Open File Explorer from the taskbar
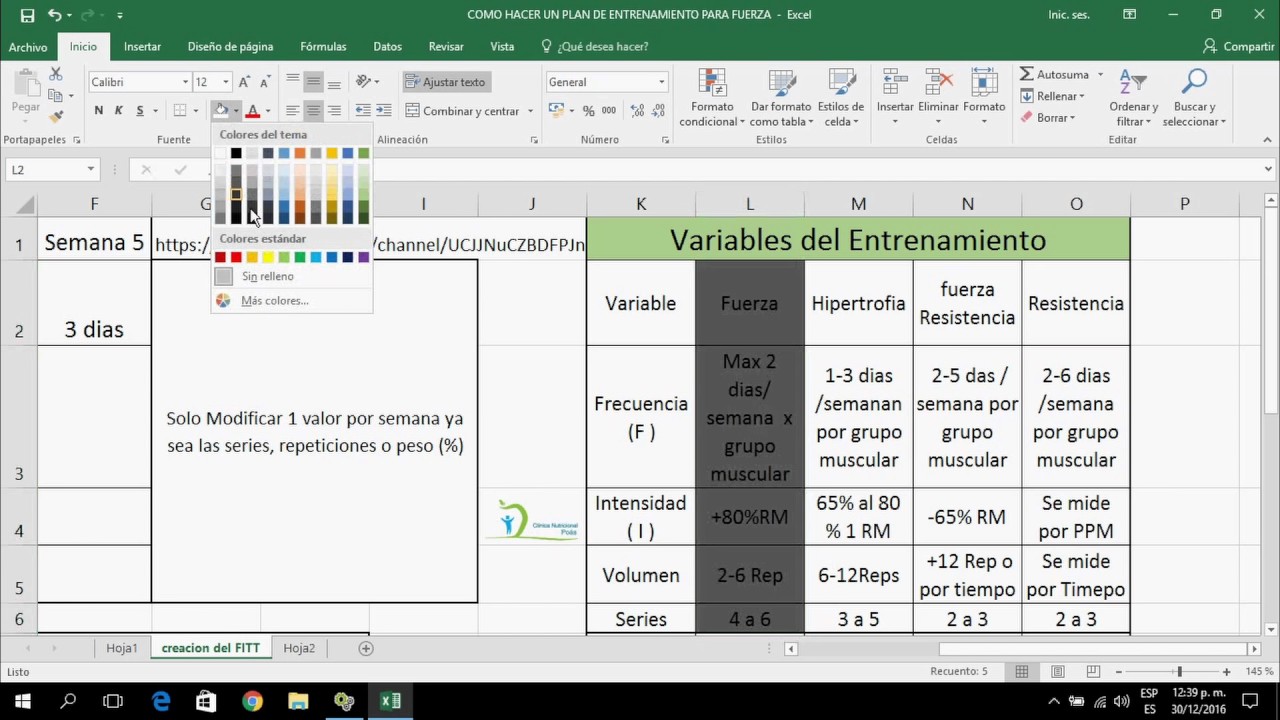1280x720 pixels. (298, 701)
